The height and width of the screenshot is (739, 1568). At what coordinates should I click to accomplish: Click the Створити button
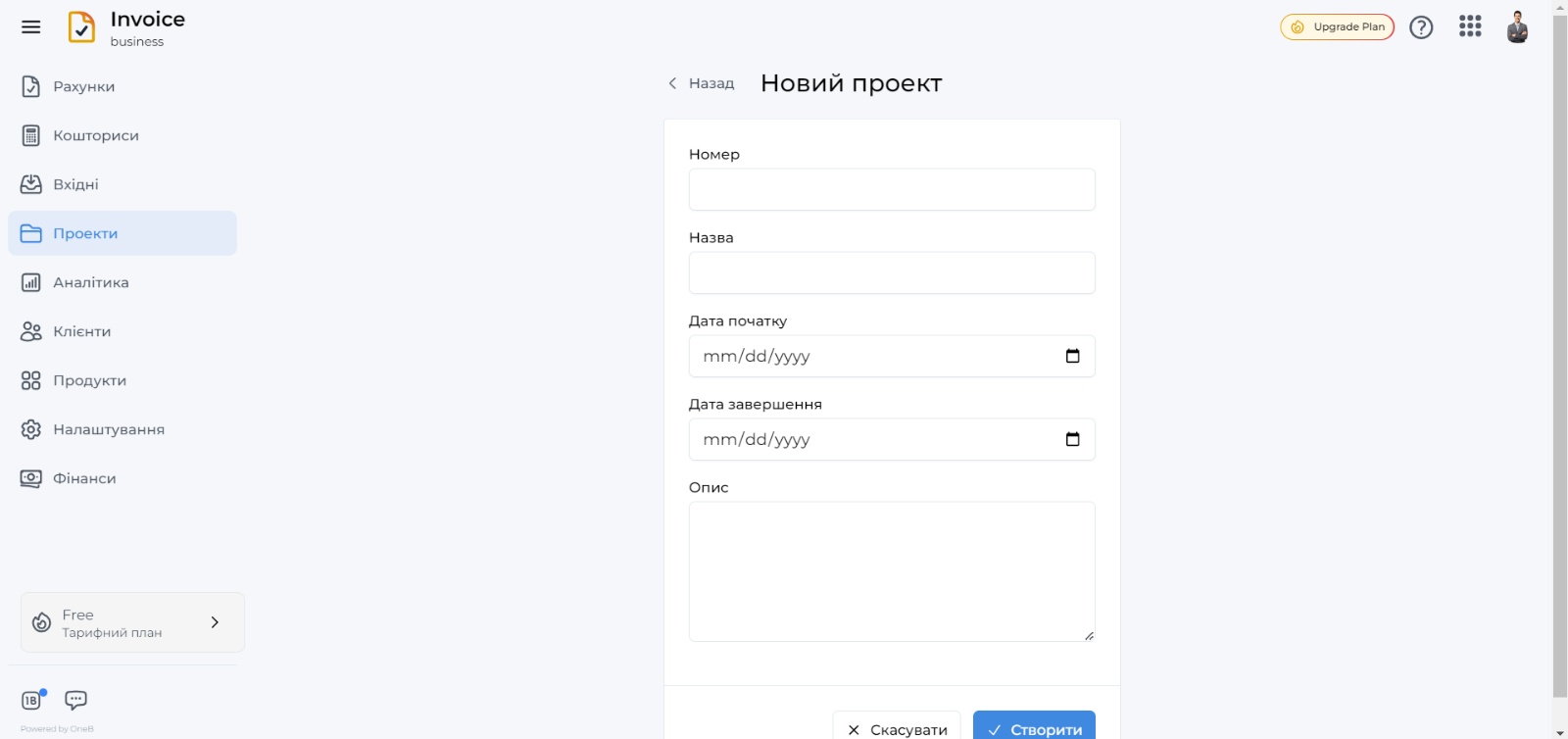pyautogui.click(x=1034, y=728)
